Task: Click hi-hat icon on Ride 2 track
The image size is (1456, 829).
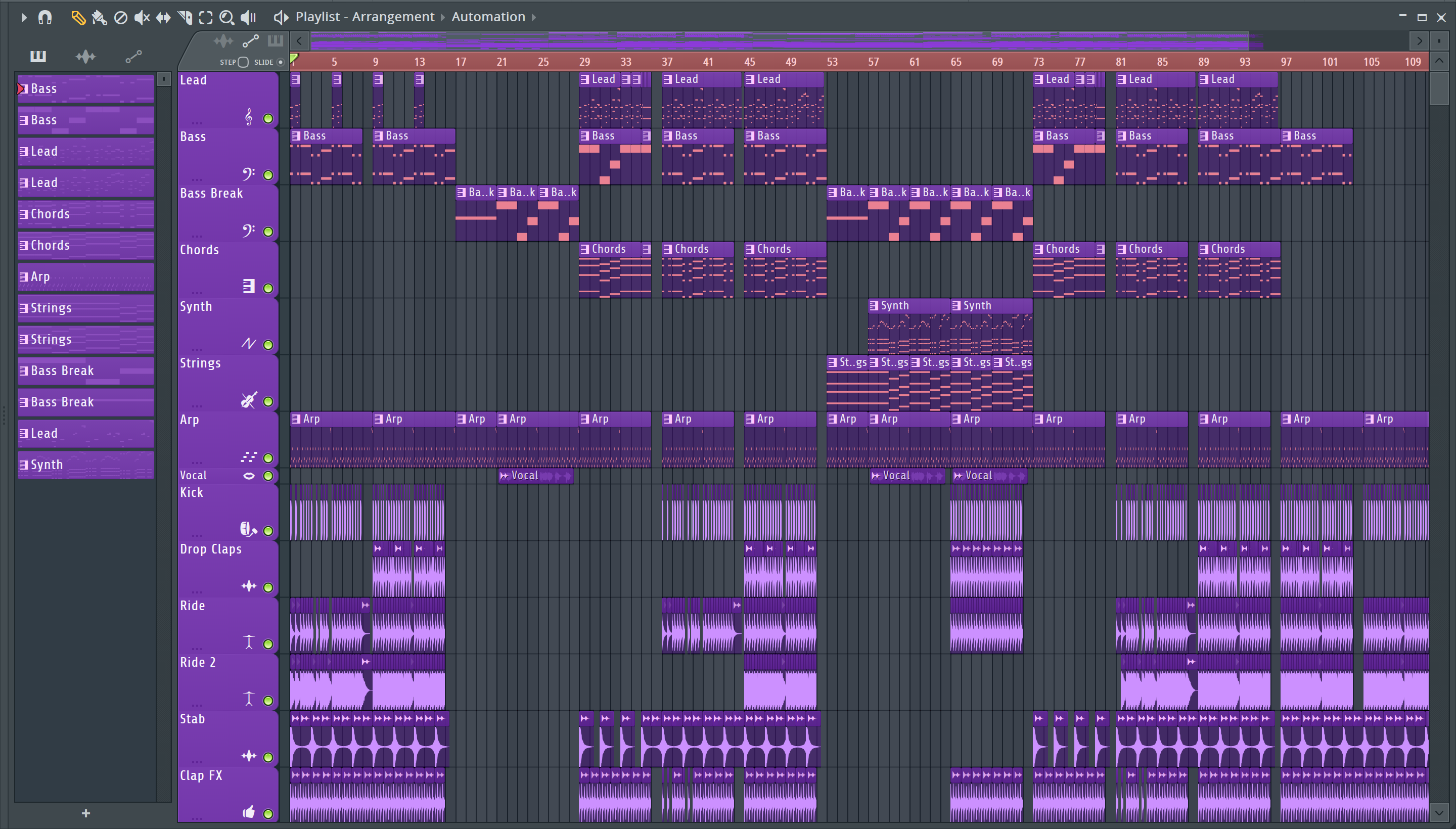Action: [x=249, y=699]
